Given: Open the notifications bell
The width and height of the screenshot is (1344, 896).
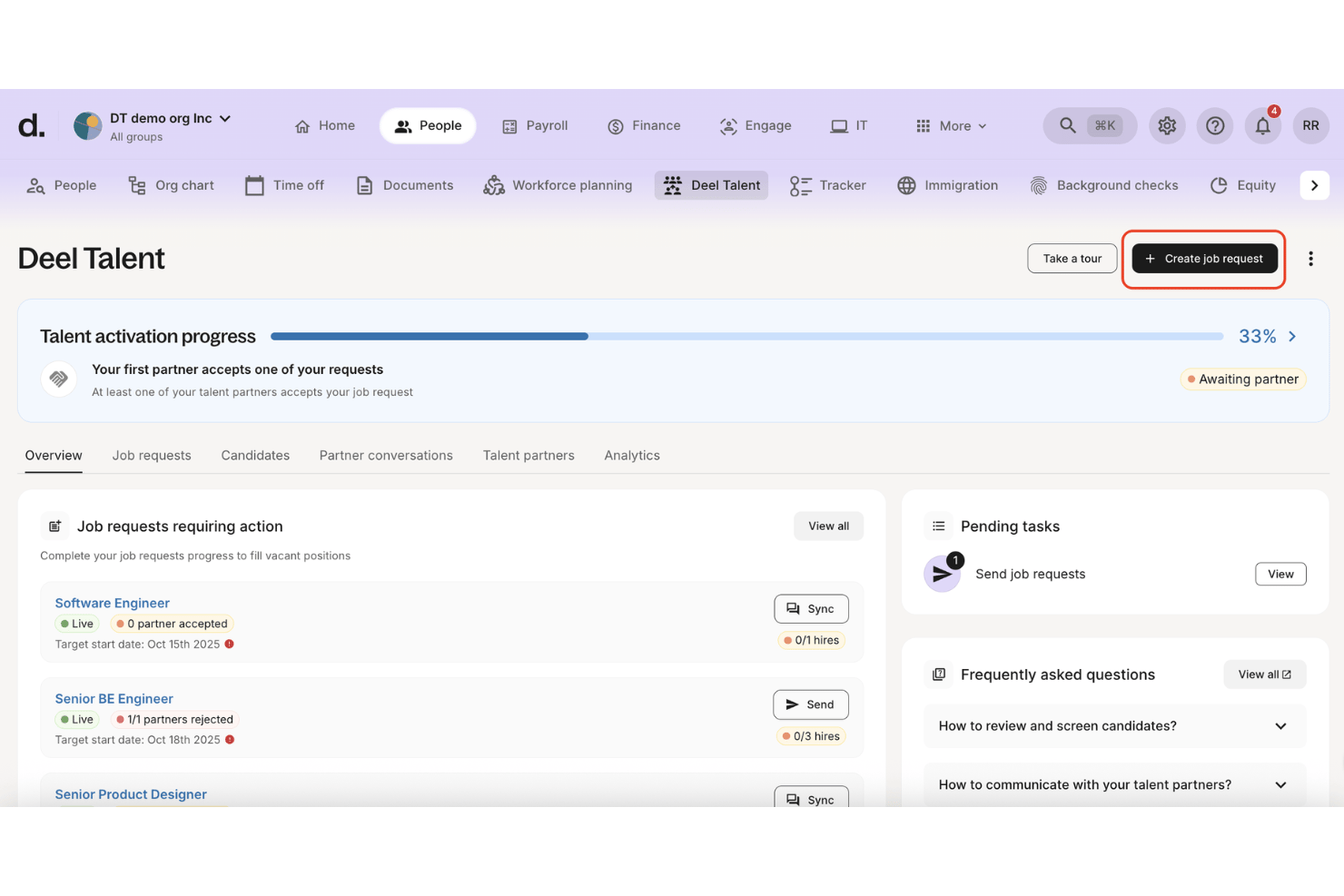Looking at the screenshot, I should click(x=1263, y=125).
